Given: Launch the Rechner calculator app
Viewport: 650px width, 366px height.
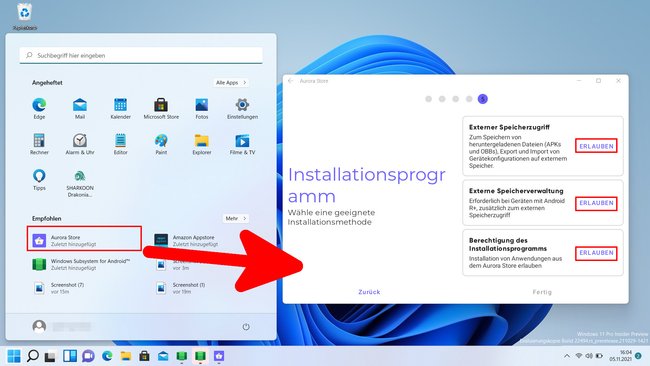Looking at the screenshot, I should coord(39,144).
